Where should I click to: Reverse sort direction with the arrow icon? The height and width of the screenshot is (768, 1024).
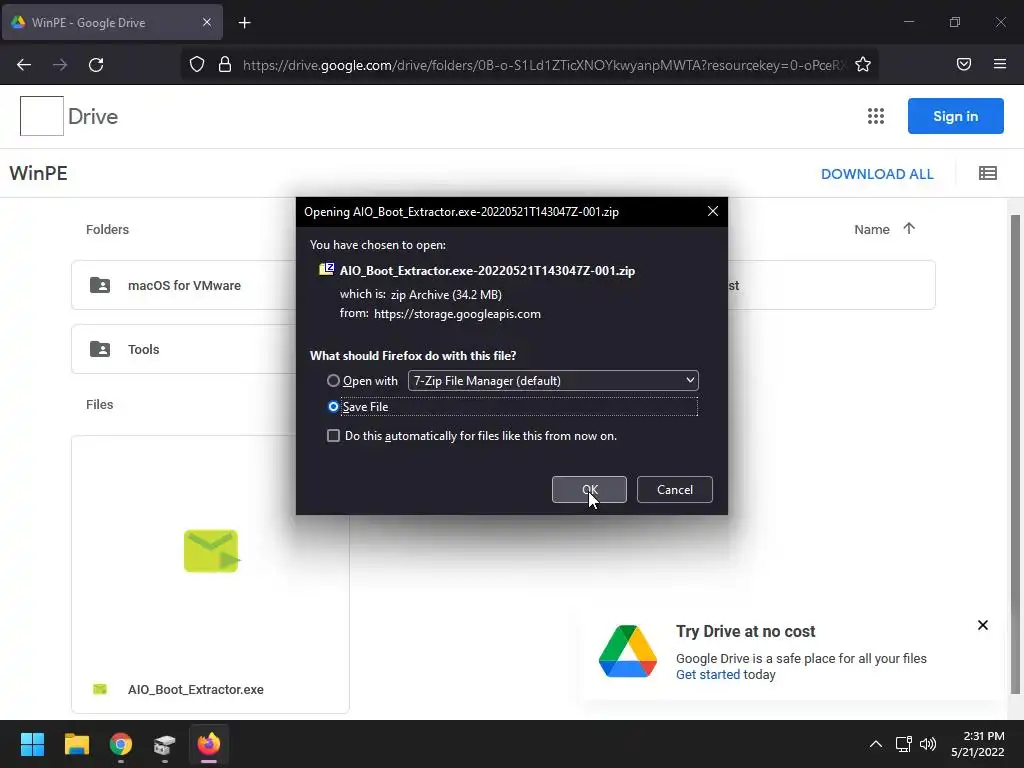908,229
